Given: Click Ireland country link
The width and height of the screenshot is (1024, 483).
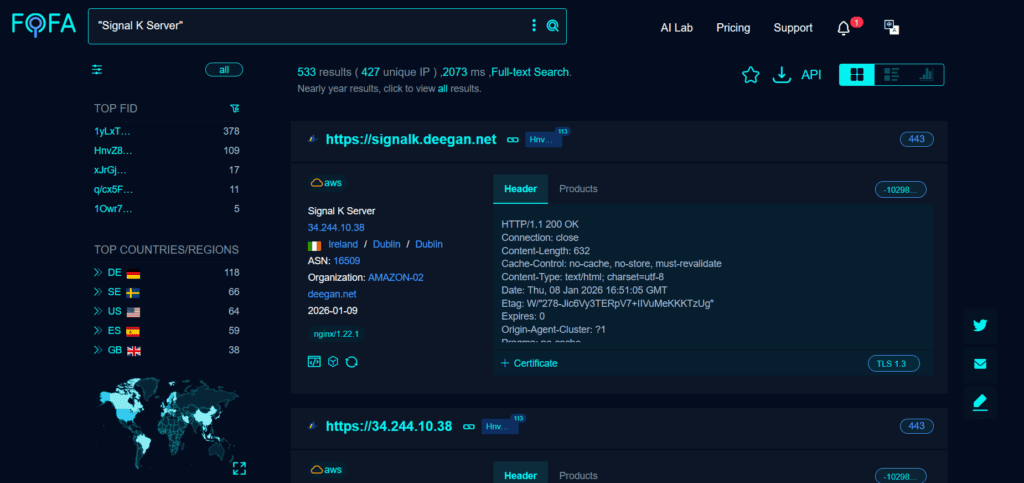Looking at the screenshot, I should click(343, 244).
